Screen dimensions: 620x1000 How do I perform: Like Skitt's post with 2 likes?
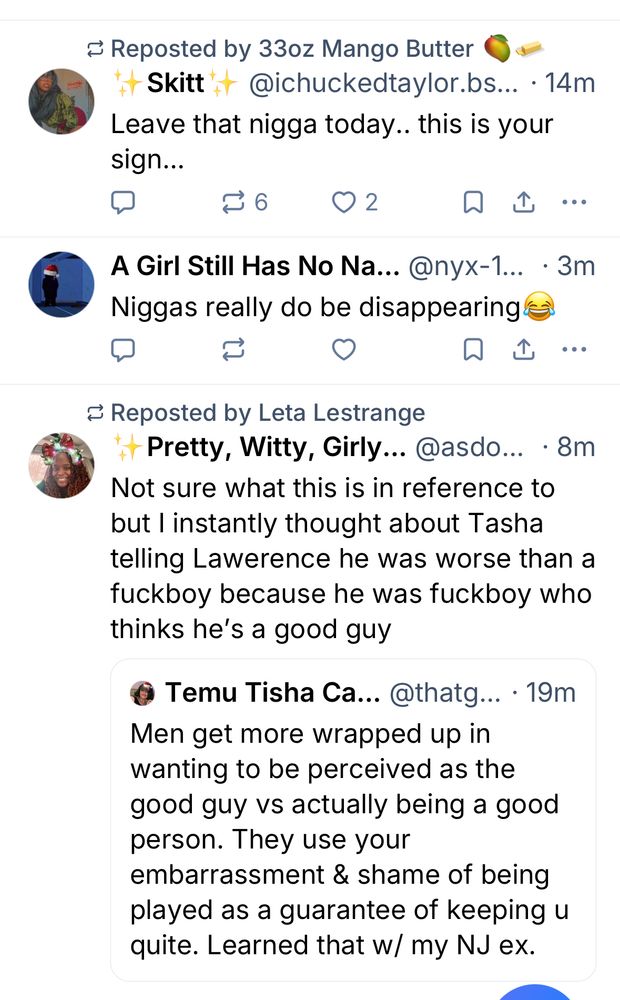click(x=344, y=203)
